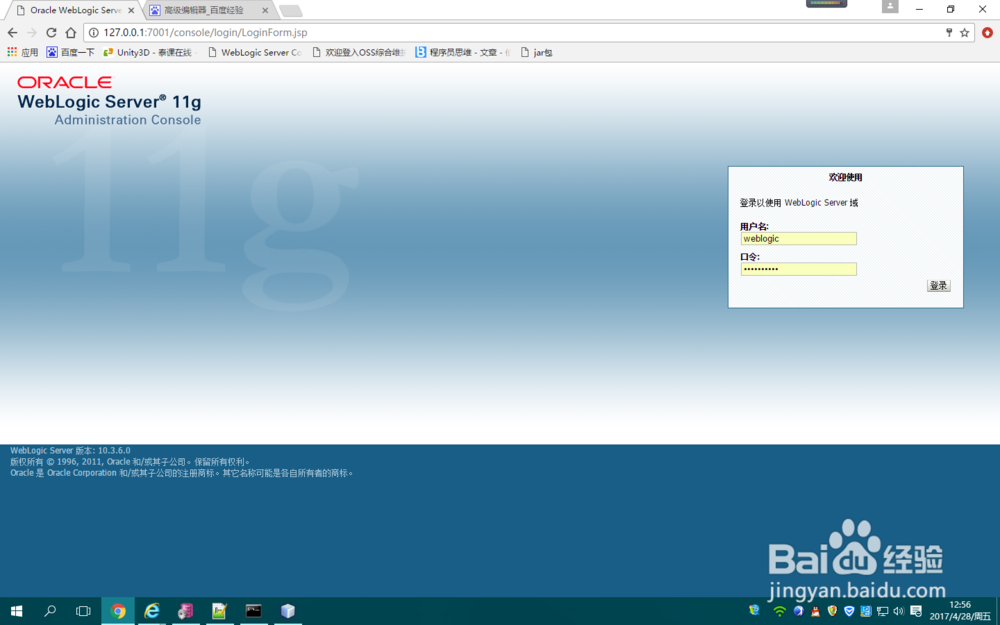Open the blue cube taskbar icon

click(288, 611)
